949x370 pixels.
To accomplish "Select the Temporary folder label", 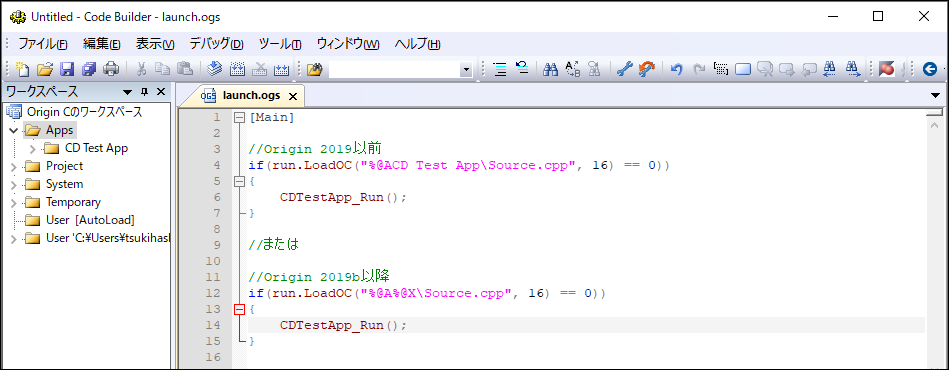I will click(73, 202).
